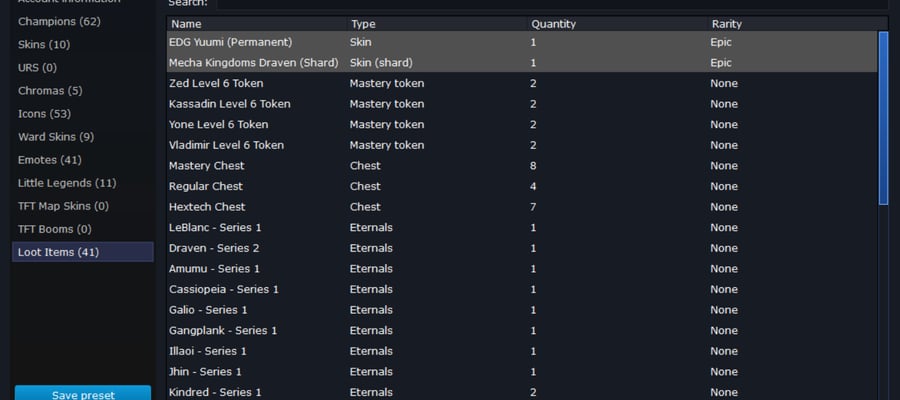Click the loot table vertical scrollbar thumb
This screenshot has width=900, height=400.
tap(883, 118)
